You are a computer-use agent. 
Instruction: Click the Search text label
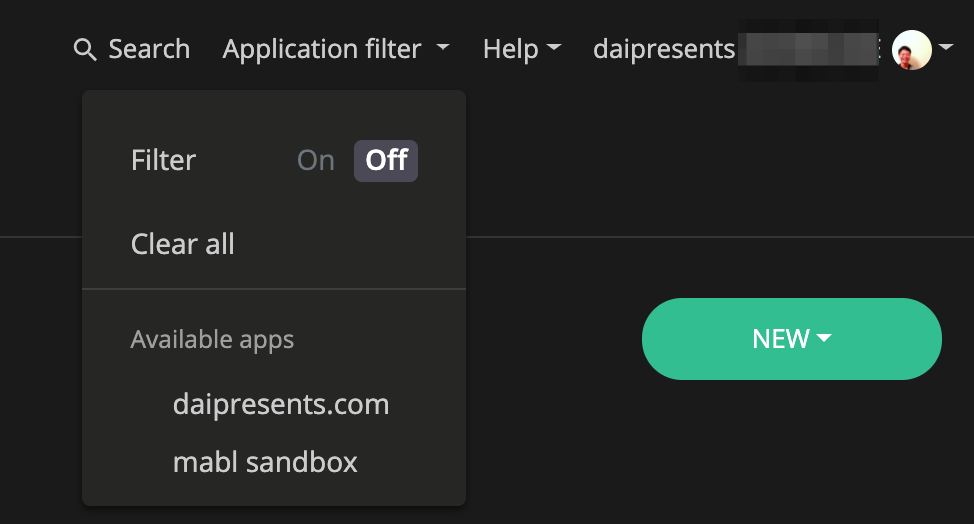(149, 49)
